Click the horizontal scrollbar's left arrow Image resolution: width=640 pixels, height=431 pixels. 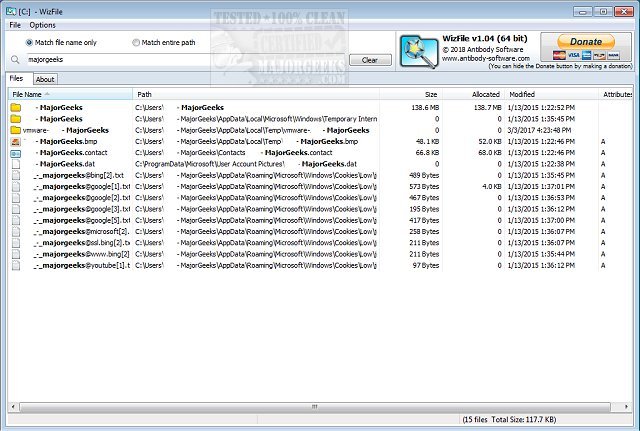[x=13, y=407]
